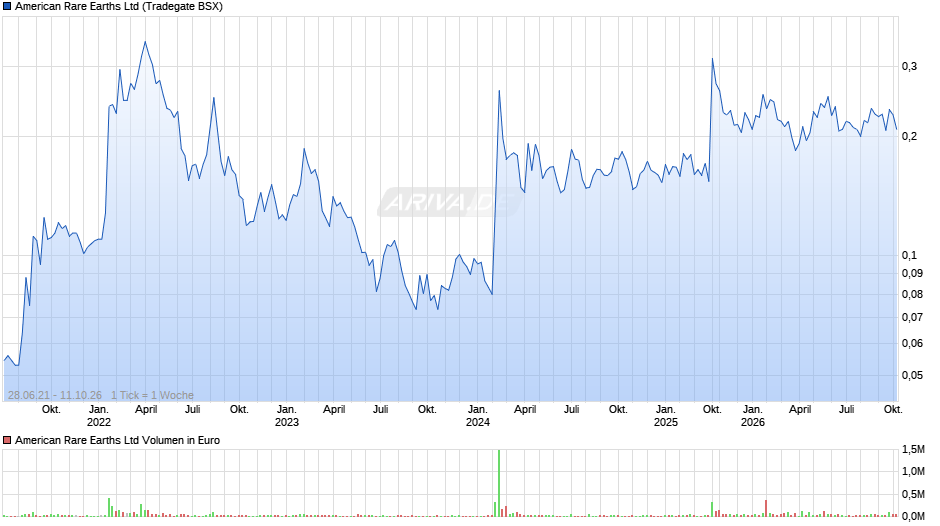Click the 0,05 price axis label

[912, 375]
